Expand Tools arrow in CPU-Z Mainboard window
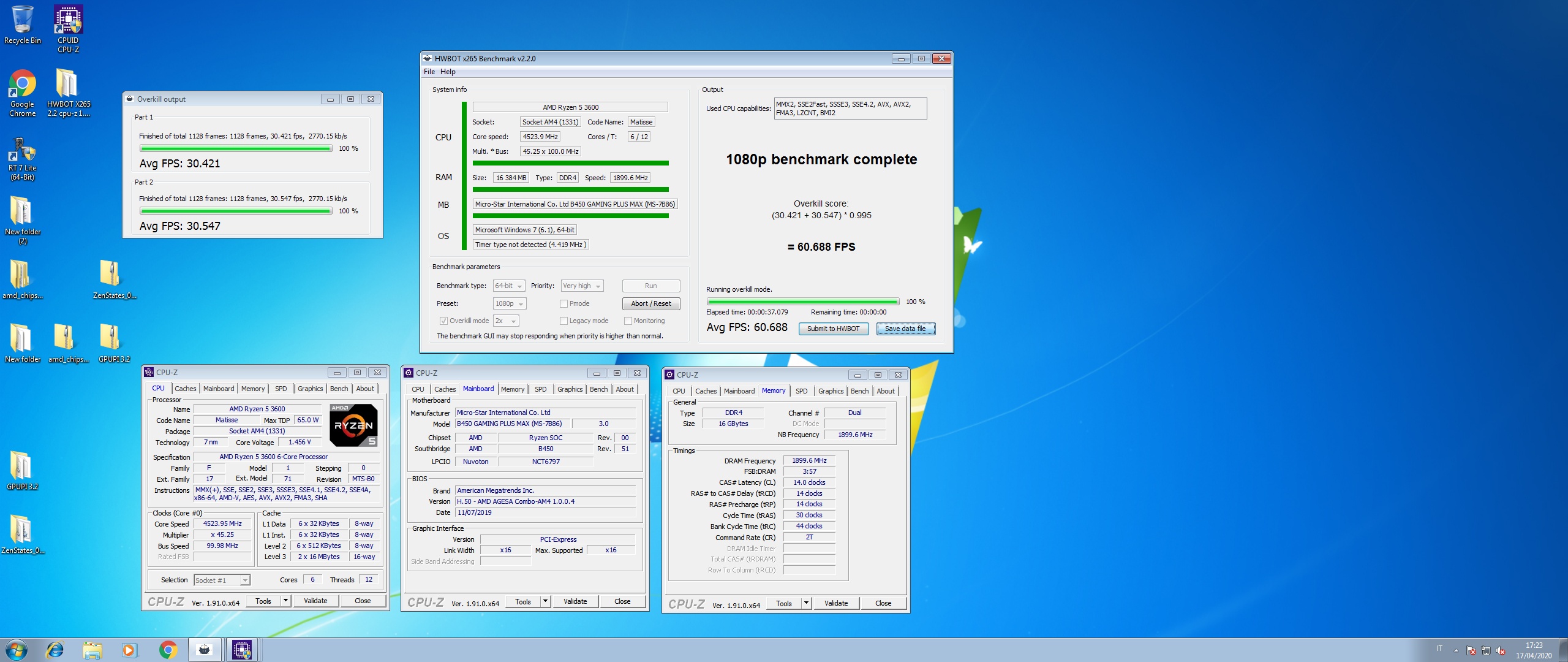This screenshot has width=1568, height=662. click(x=545, y=601)
